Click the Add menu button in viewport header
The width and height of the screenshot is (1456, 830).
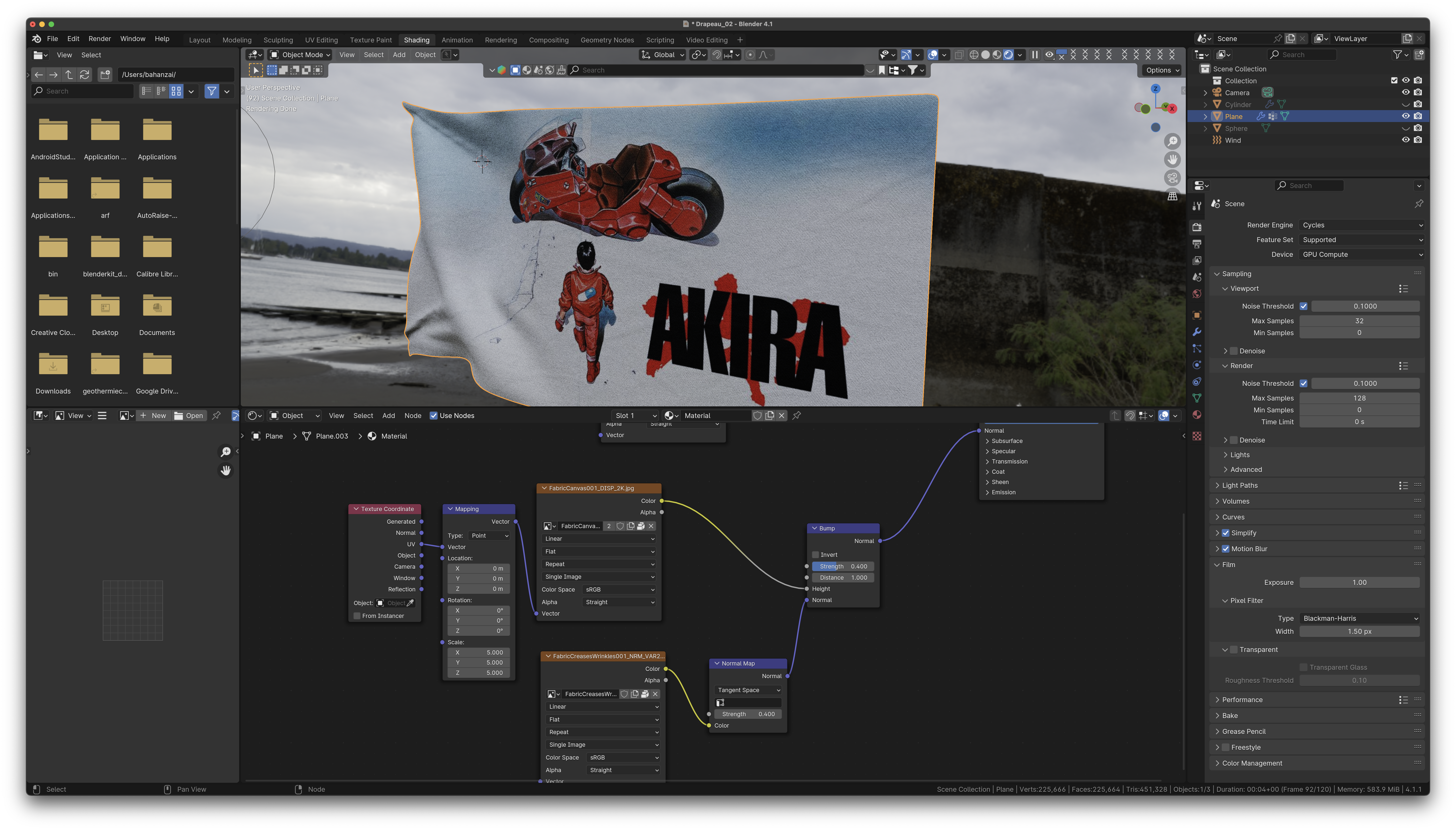(x=399, y=55)
